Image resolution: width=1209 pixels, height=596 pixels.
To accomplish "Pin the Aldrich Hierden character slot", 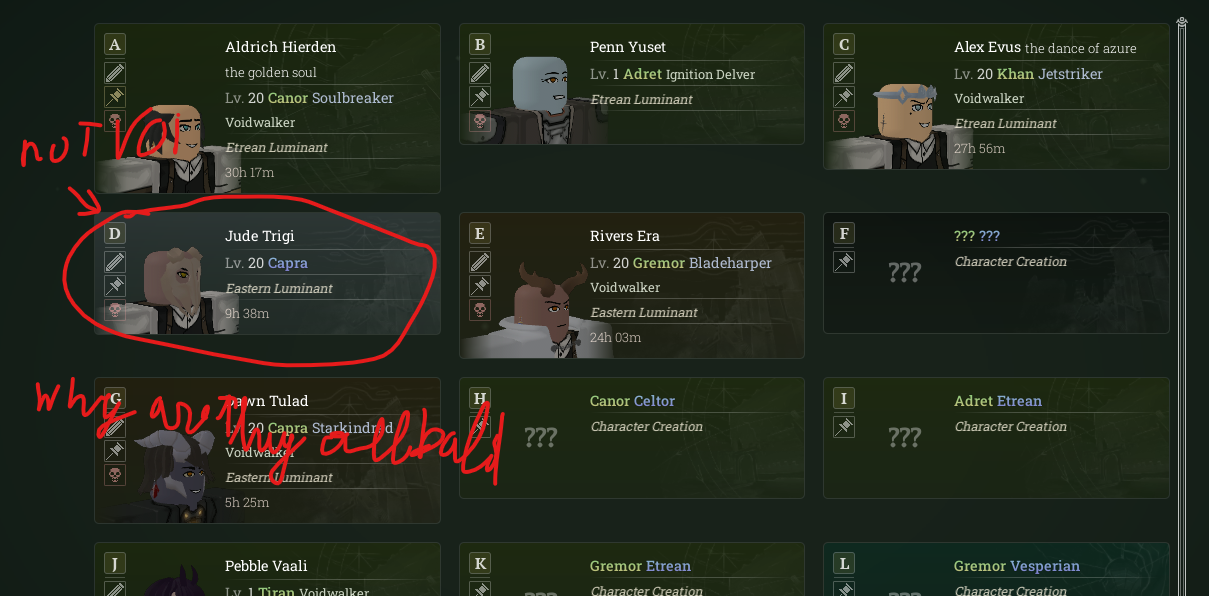I will point(115,97).
